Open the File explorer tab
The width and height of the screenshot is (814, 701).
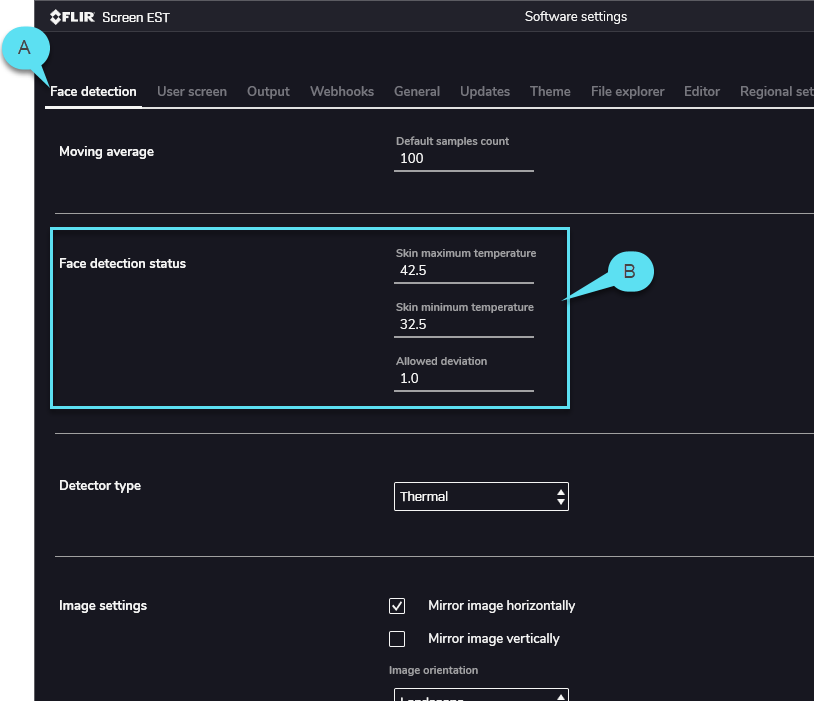coord(627,91)
